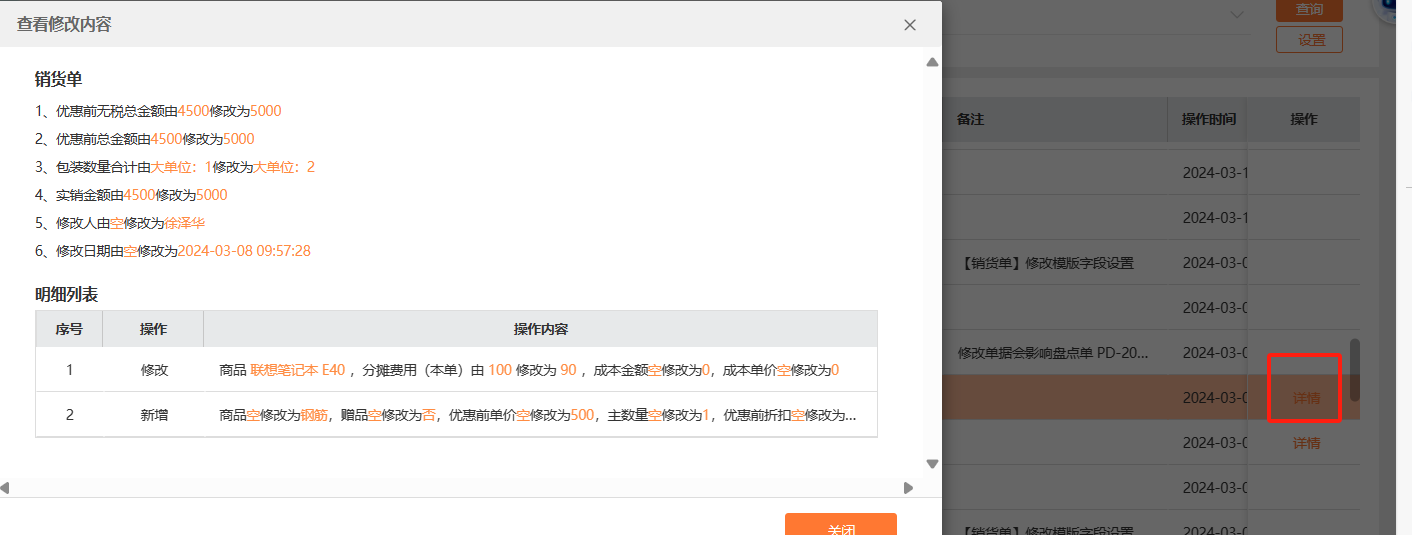Image resolution: width=1412 pixels, height=535 pixels.
Task: Select detail row 1 with 联想笔记本 E40
Action: [x=456, y=370]
